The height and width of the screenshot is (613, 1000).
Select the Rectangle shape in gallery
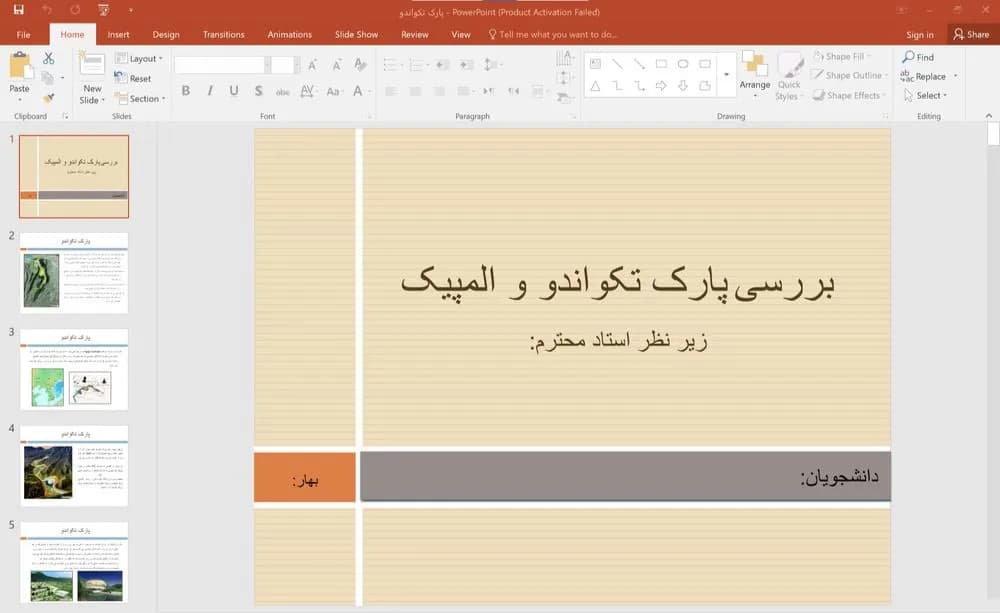pyautogui.click(x=661, y=64)
